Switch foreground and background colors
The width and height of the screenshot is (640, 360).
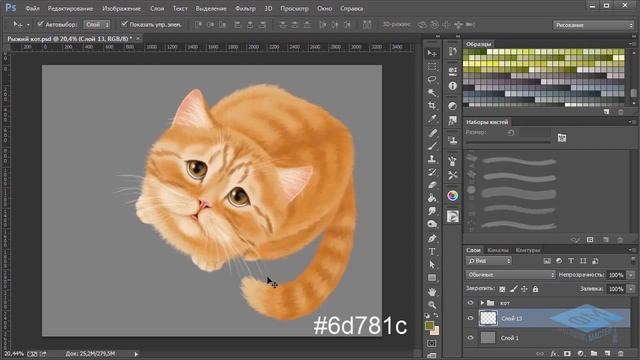436,316
